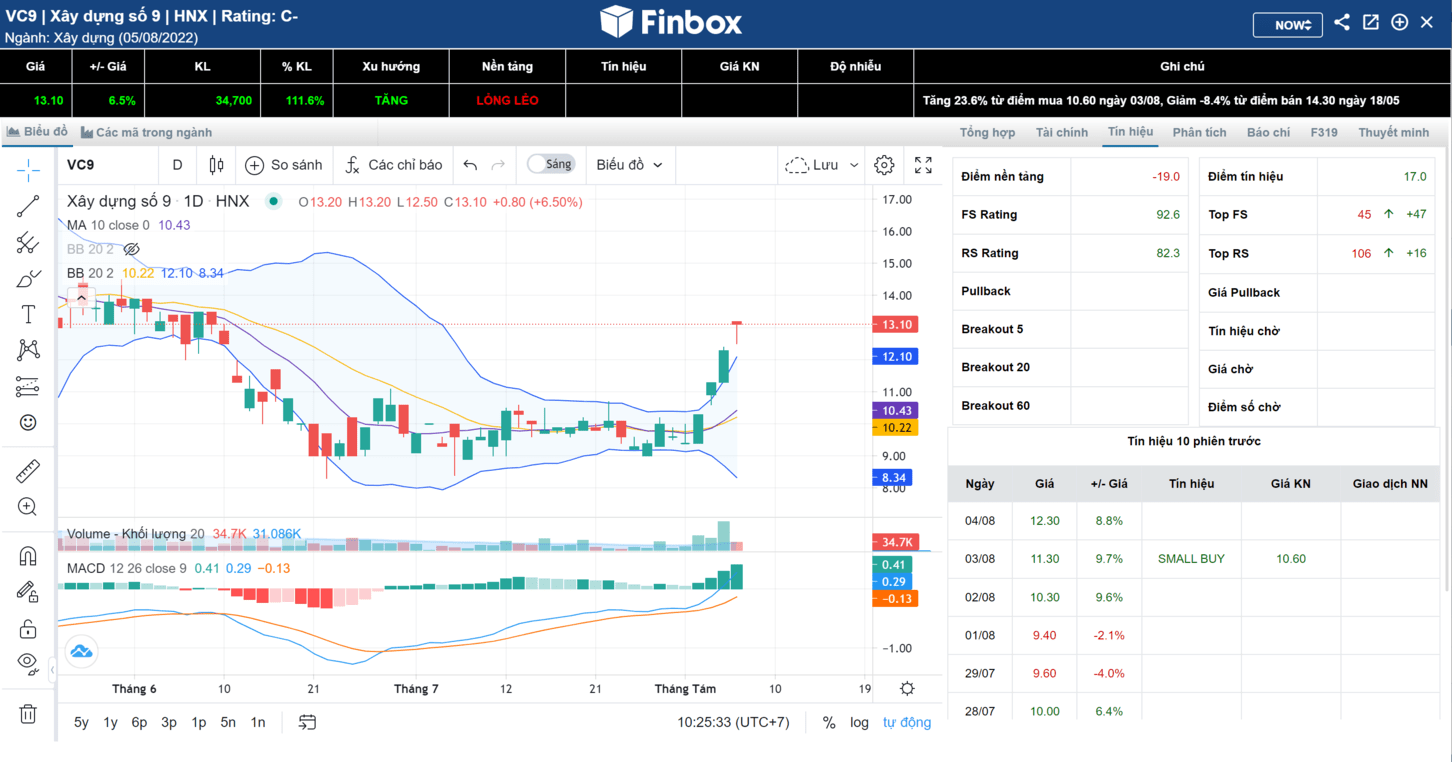Select the 1y time range
Screen dimensions: 1452x762
(111, 722)
